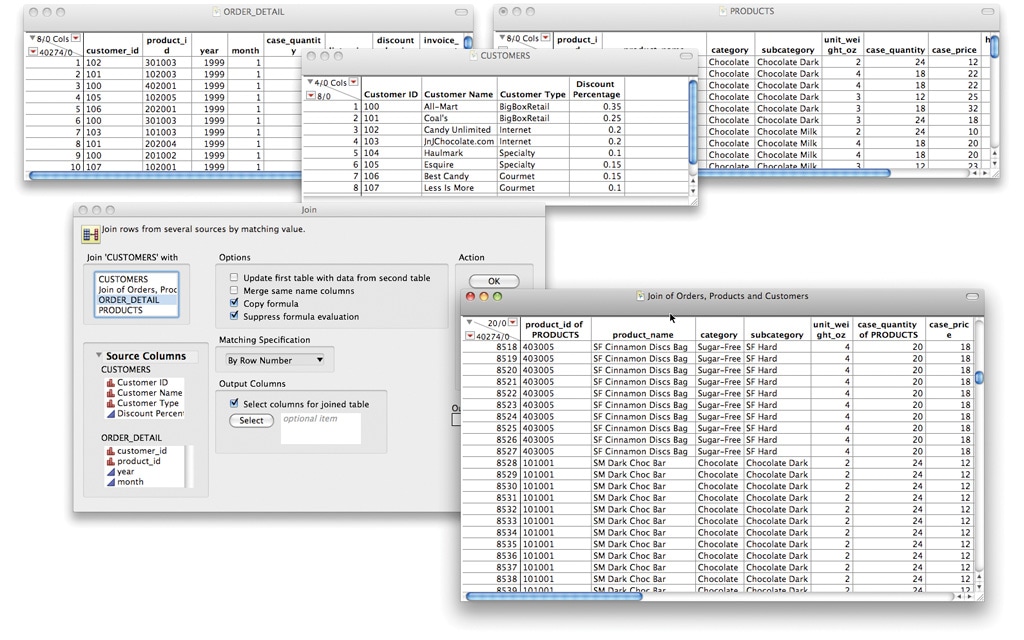Click the continuous icon beside year source column
The width and height of the screenshot is (1024, 640).
[x=111, y=472]
